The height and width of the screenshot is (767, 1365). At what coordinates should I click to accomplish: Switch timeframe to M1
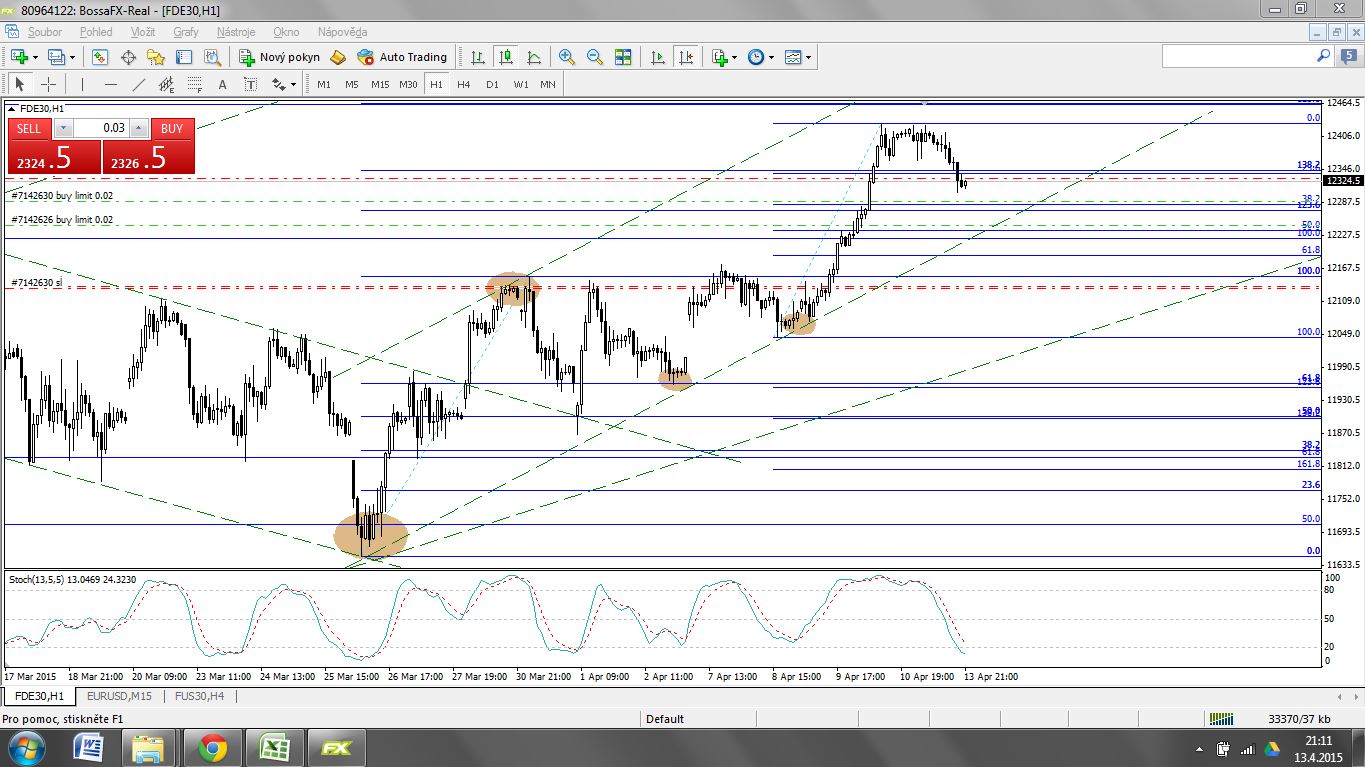(324, 84)
